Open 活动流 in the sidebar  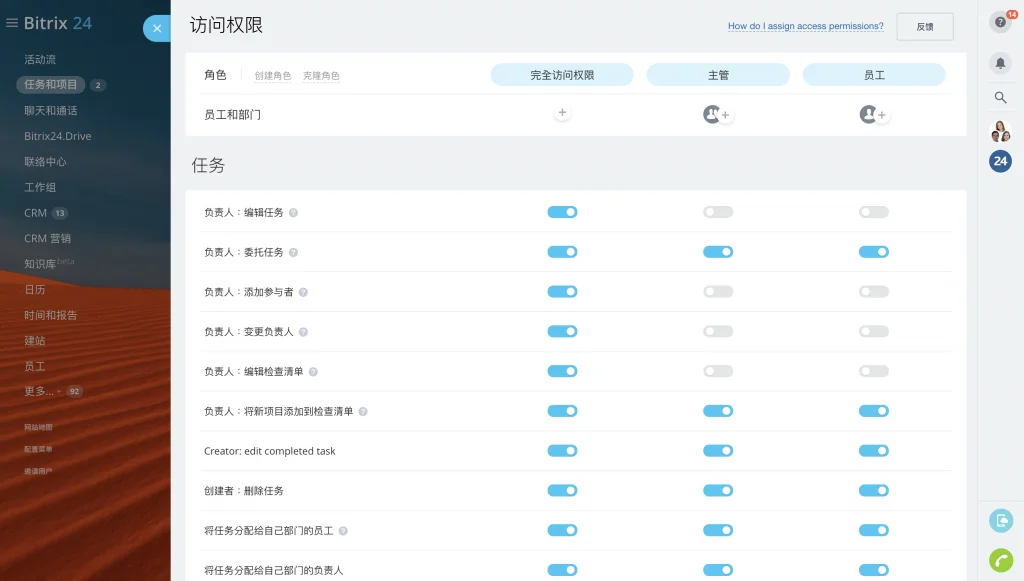pyautogui.click(x=40, y=59)
